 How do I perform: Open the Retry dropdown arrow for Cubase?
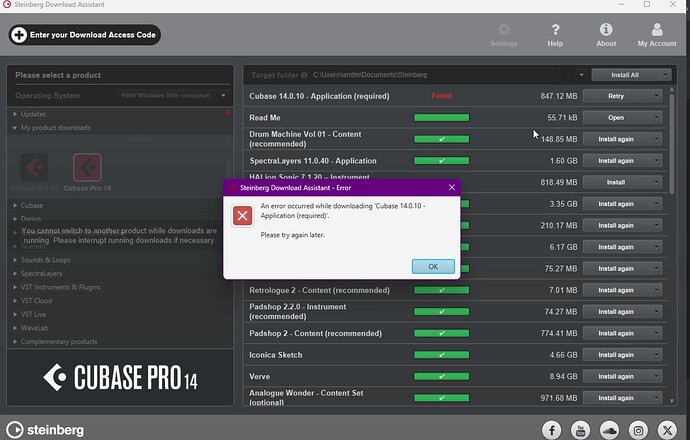(x=656, y=96)
